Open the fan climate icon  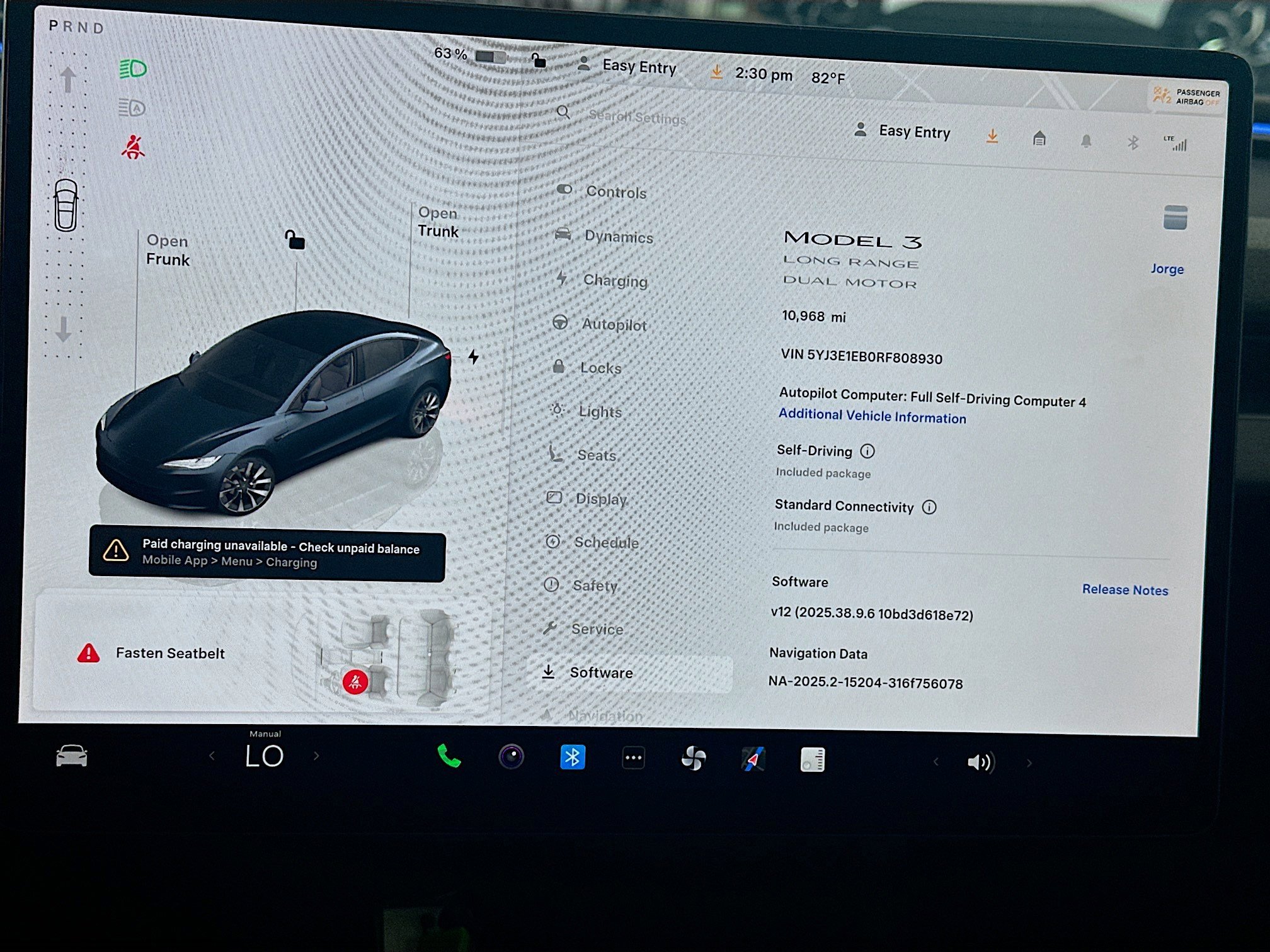click(x=694, y=758)
